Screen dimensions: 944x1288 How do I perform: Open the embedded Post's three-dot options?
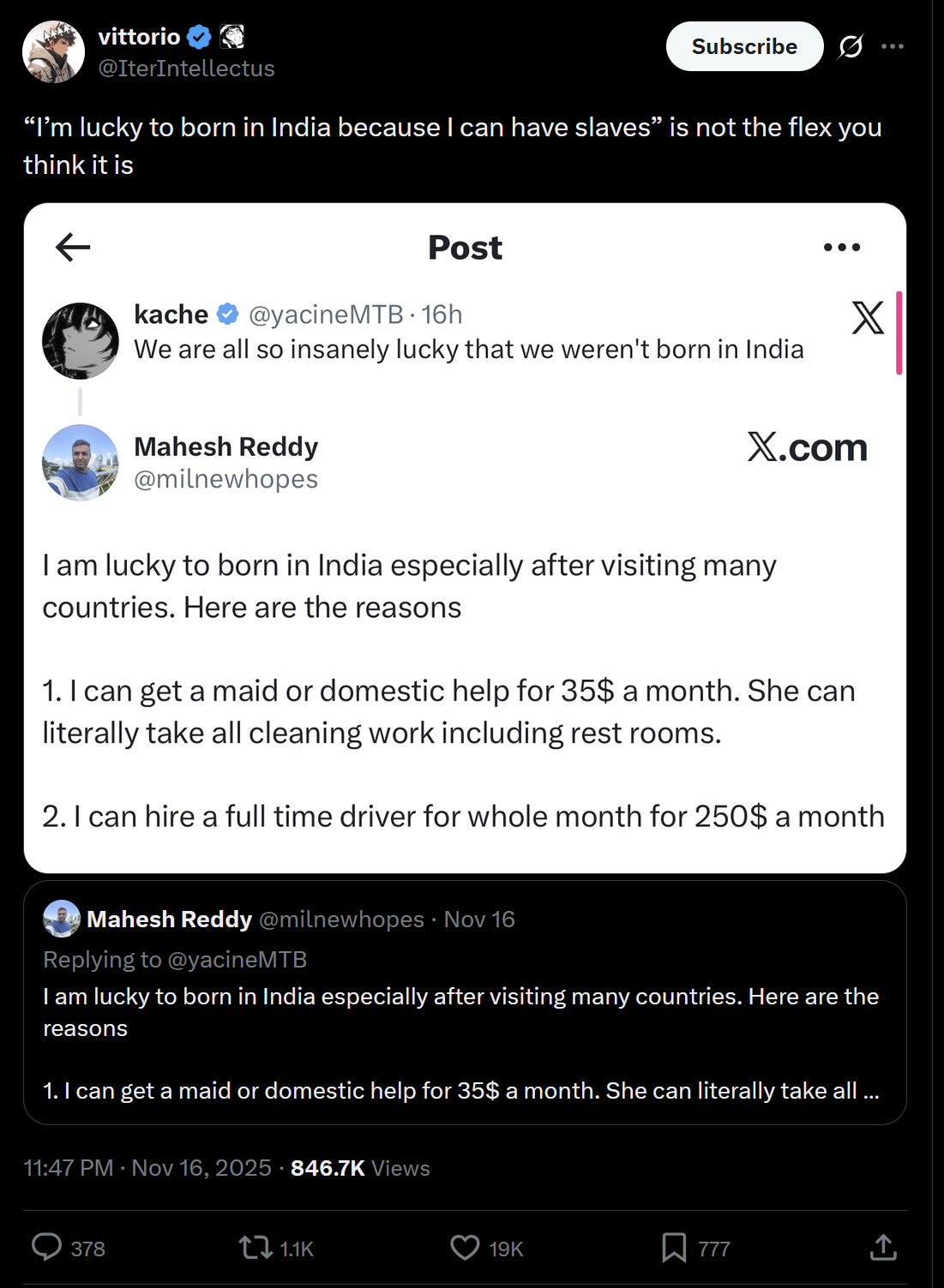(841, 248)
